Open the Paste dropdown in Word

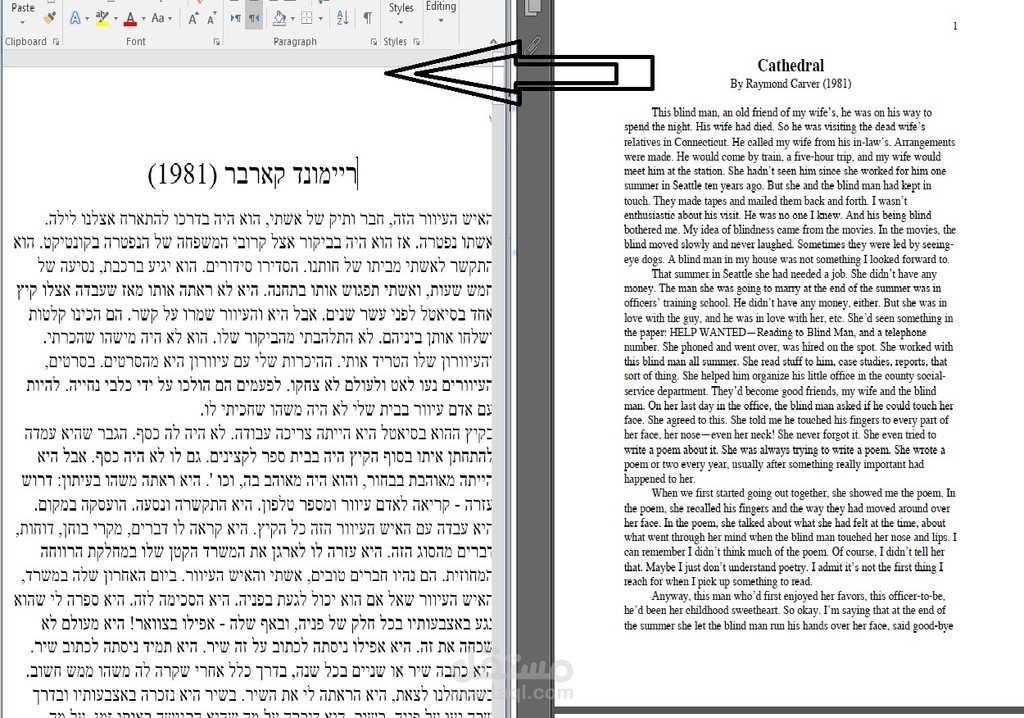[23, 14]
